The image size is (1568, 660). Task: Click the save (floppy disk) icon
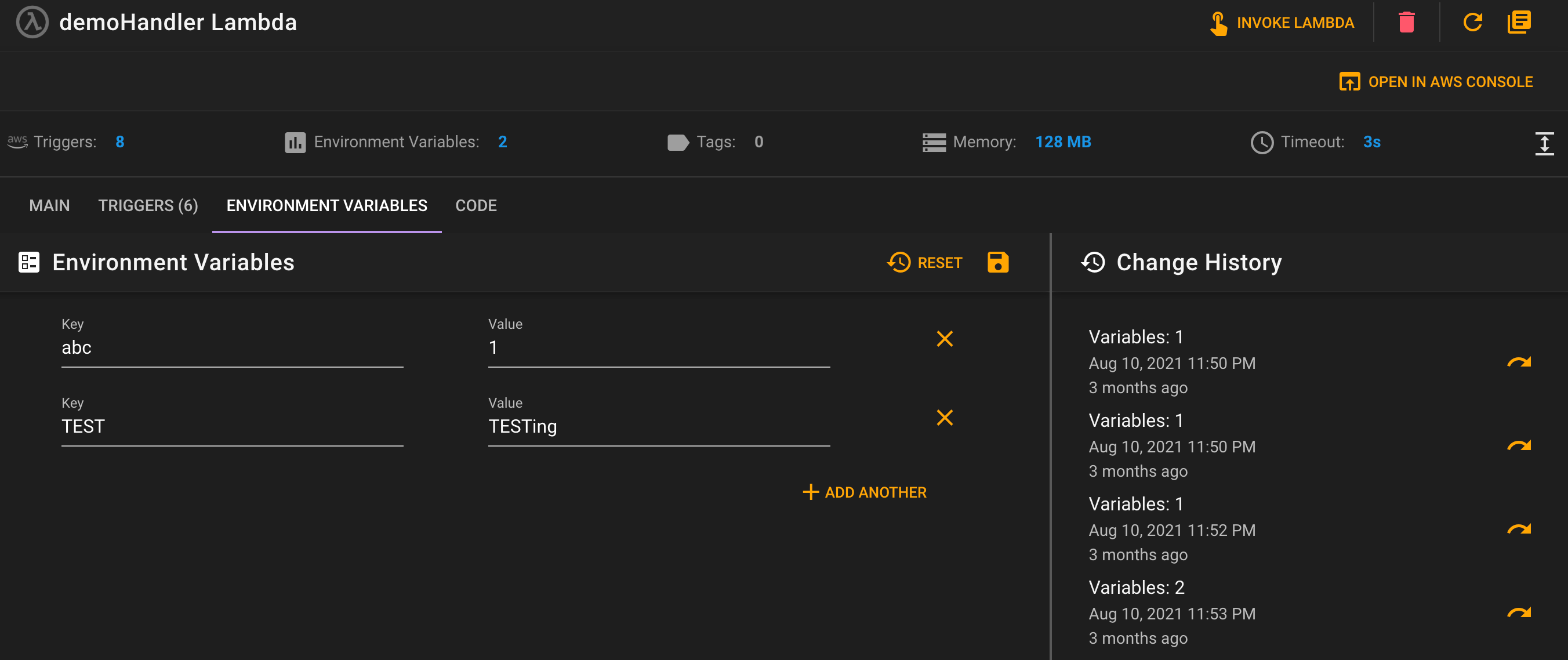coord(998,263)
